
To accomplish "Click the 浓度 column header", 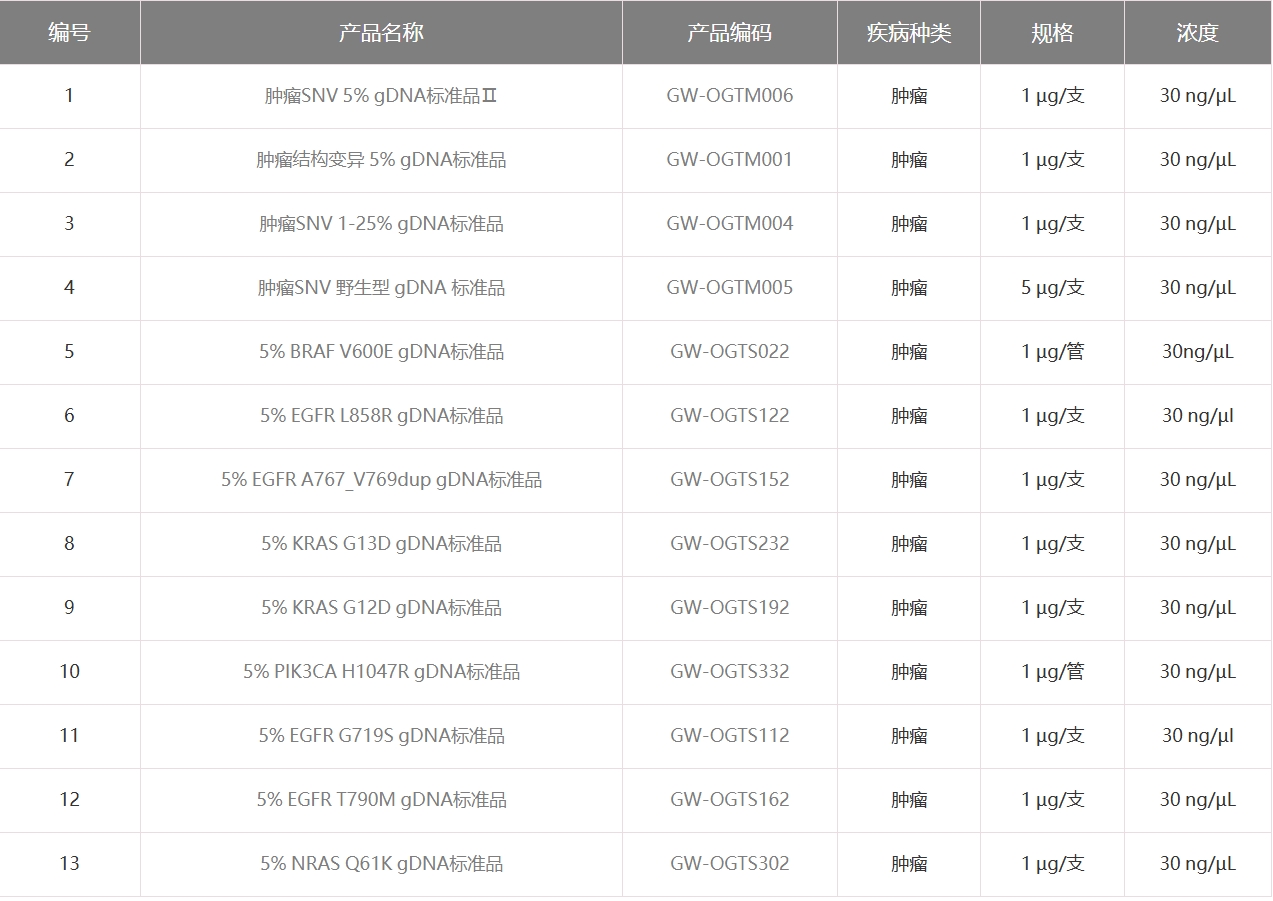I will 1198,32.
